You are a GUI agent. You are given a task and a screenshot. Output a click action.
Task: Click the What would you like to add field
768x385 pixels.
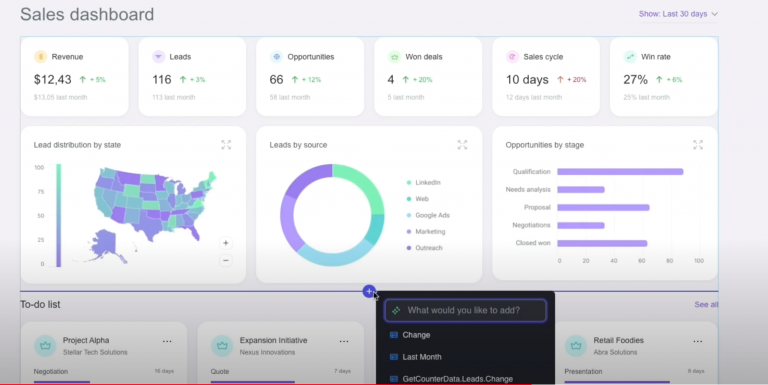click(x=465, y=311)
